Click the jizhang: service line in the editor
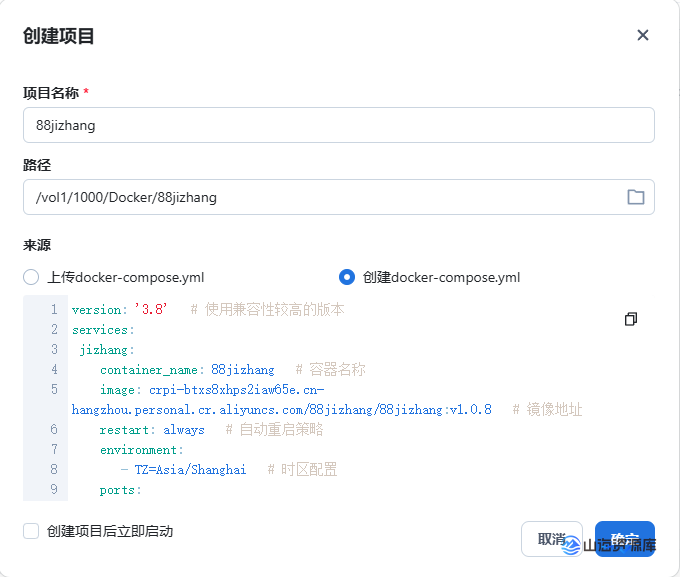Viewport: 680px width, 577px height. pyautogui.click(x=107, y=350)
